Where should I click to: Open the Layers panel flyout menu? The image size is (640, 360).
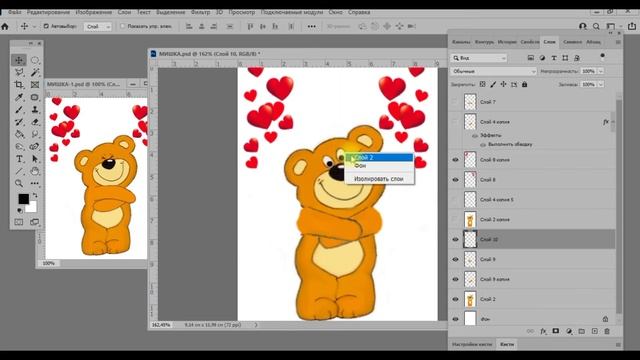618,42
